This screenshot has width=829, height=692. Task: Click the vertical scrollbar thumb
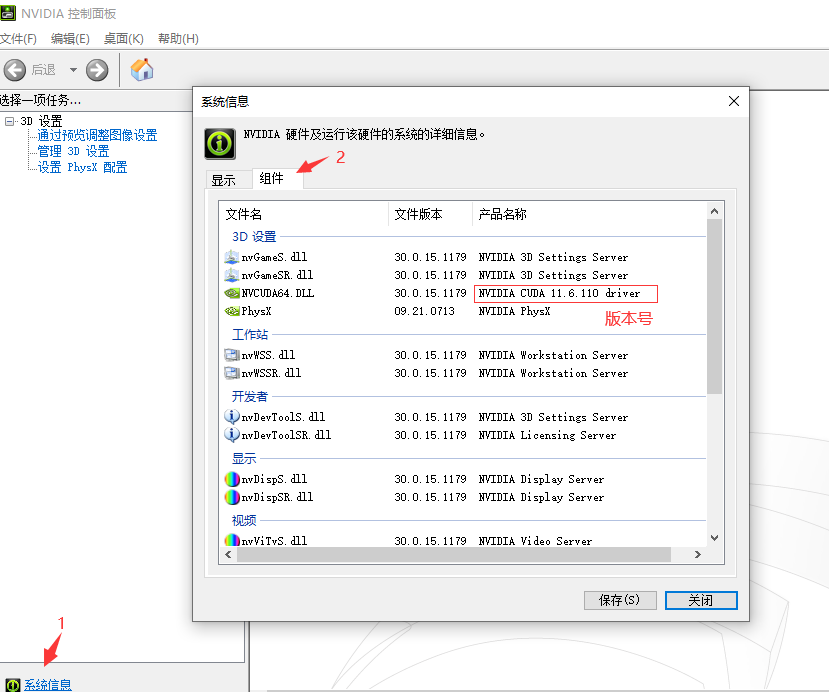click(714, 307)
